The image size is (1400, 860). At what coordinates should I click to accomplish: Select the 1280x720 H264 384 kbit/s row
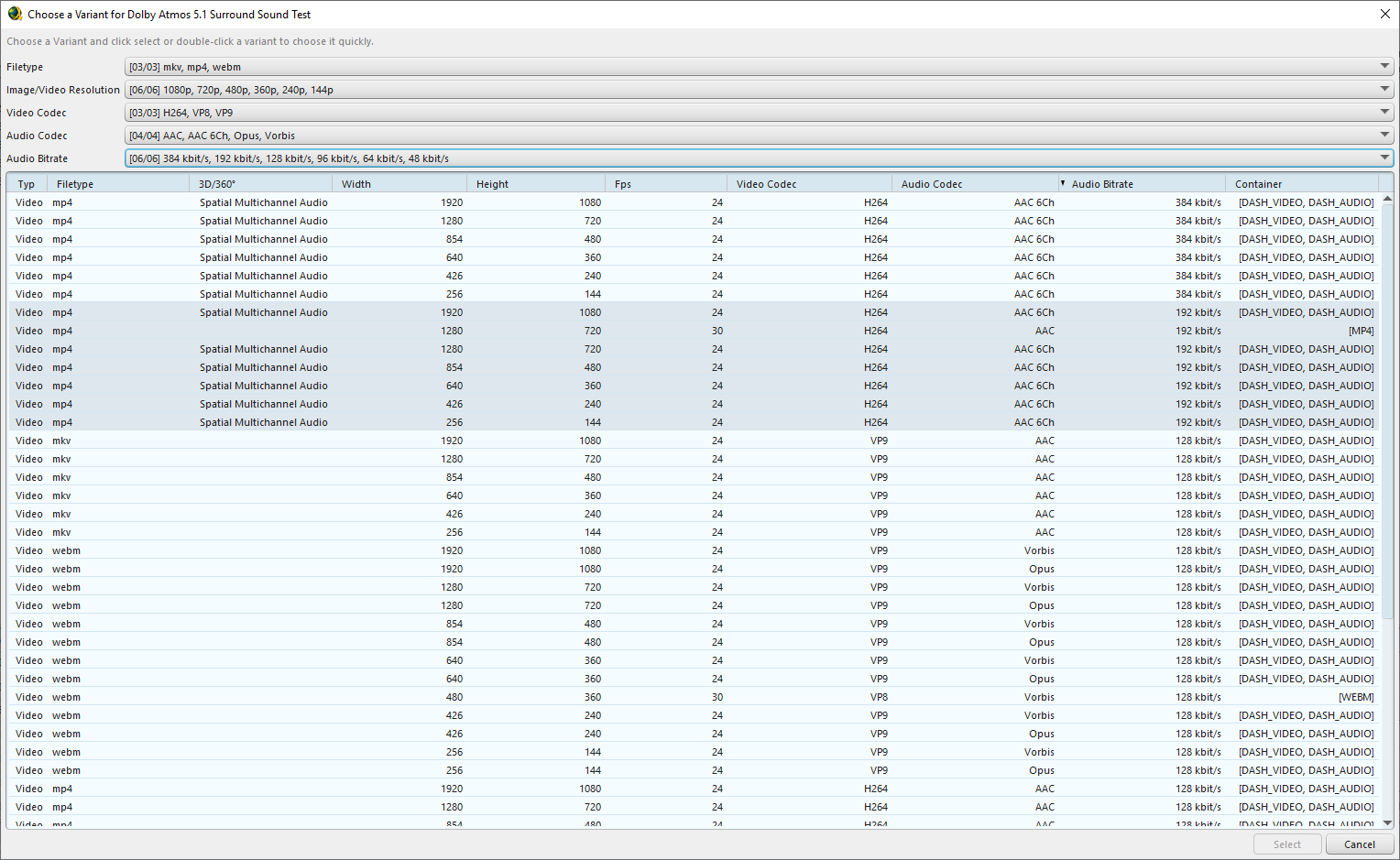click(694, 221)
